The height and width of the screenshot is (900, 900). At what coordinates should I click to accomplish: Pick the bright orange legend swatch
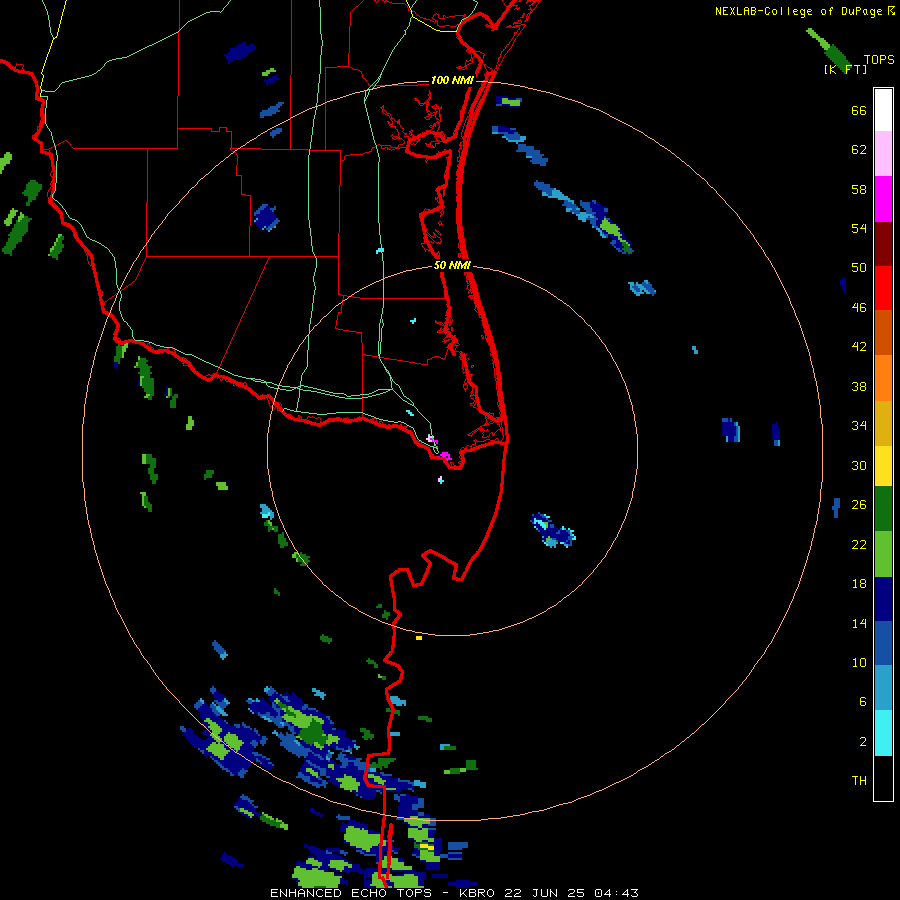point(883,378)
